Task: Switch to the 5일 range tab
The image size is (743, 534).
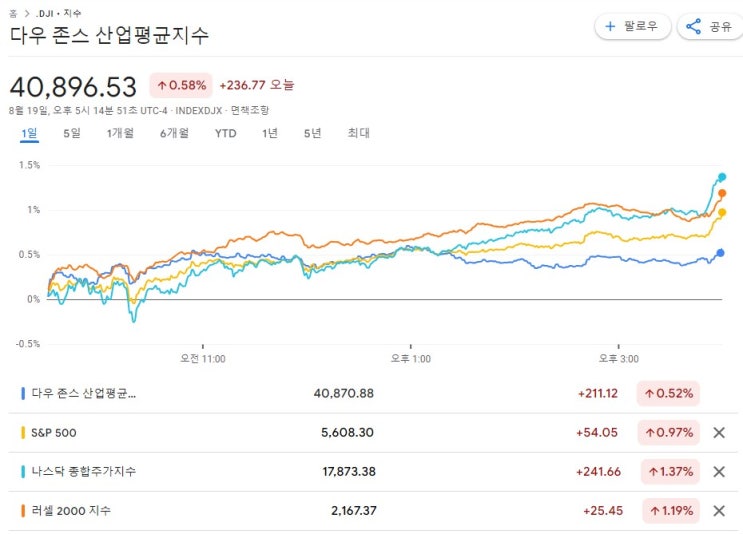Action: click(x=72, y=133)
